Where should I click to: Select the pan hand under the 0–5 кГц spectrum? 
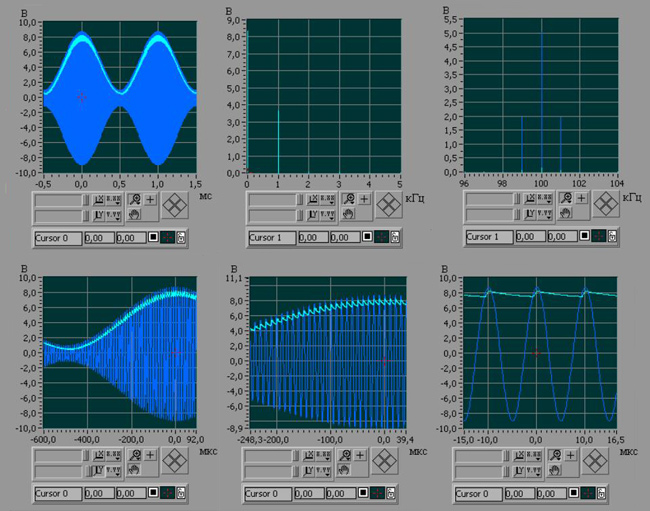[x=348, y=214]
